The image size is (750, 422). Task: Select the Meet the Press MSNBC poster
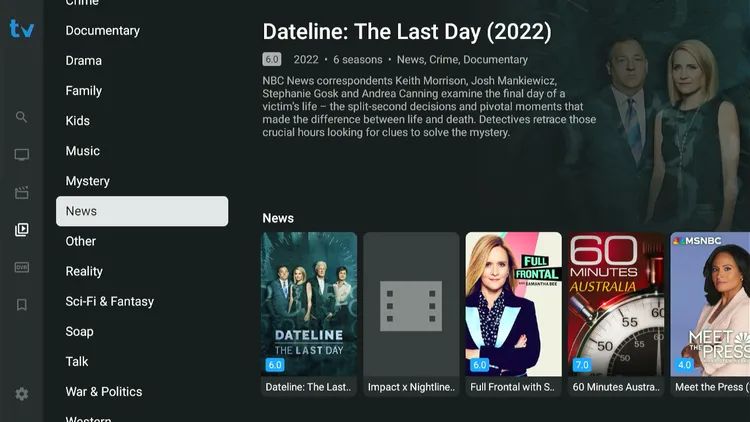click(x=710, y=314)
